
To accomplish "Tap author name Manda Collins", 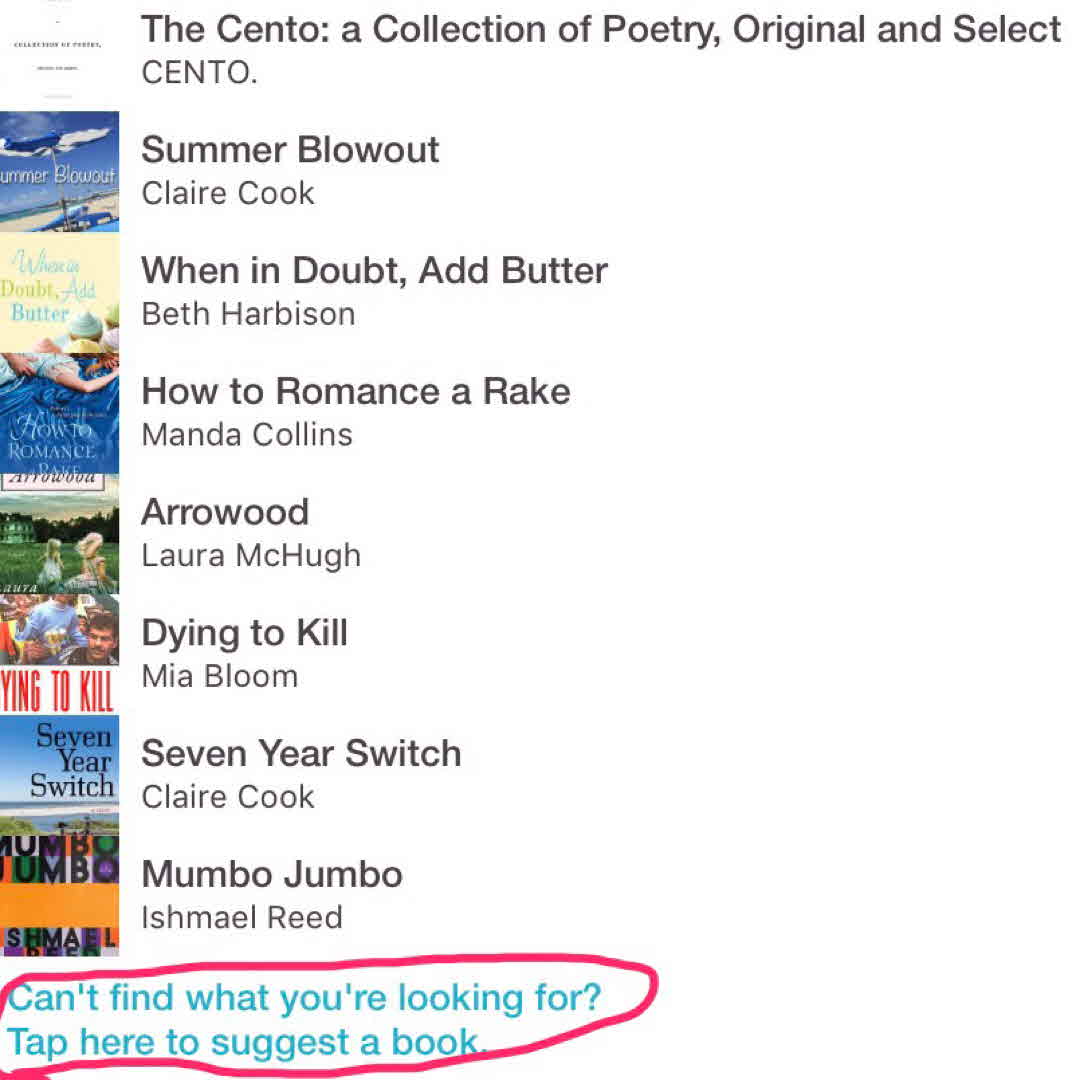I will tap(247, 435).
